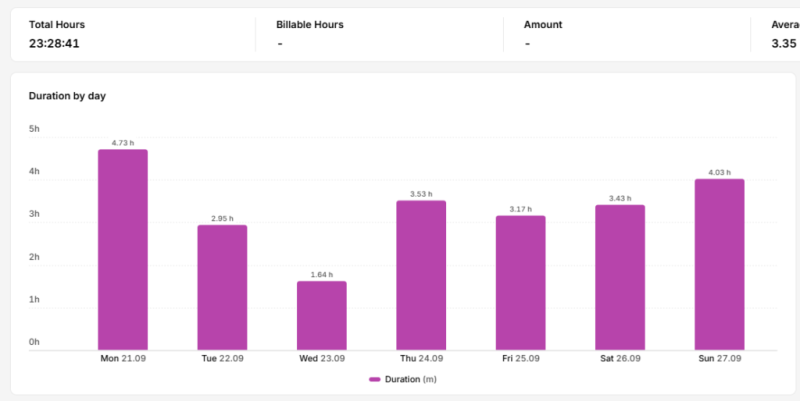
Task: Click the Mon 21.09 bar
Action: (x=123, y=249)
